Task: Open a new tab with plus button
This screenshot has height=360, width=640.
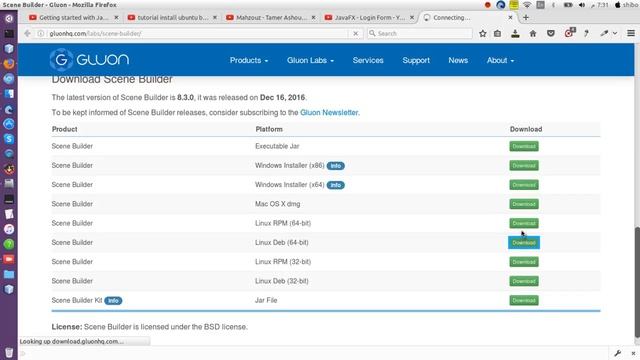Action: coord(526,18)
